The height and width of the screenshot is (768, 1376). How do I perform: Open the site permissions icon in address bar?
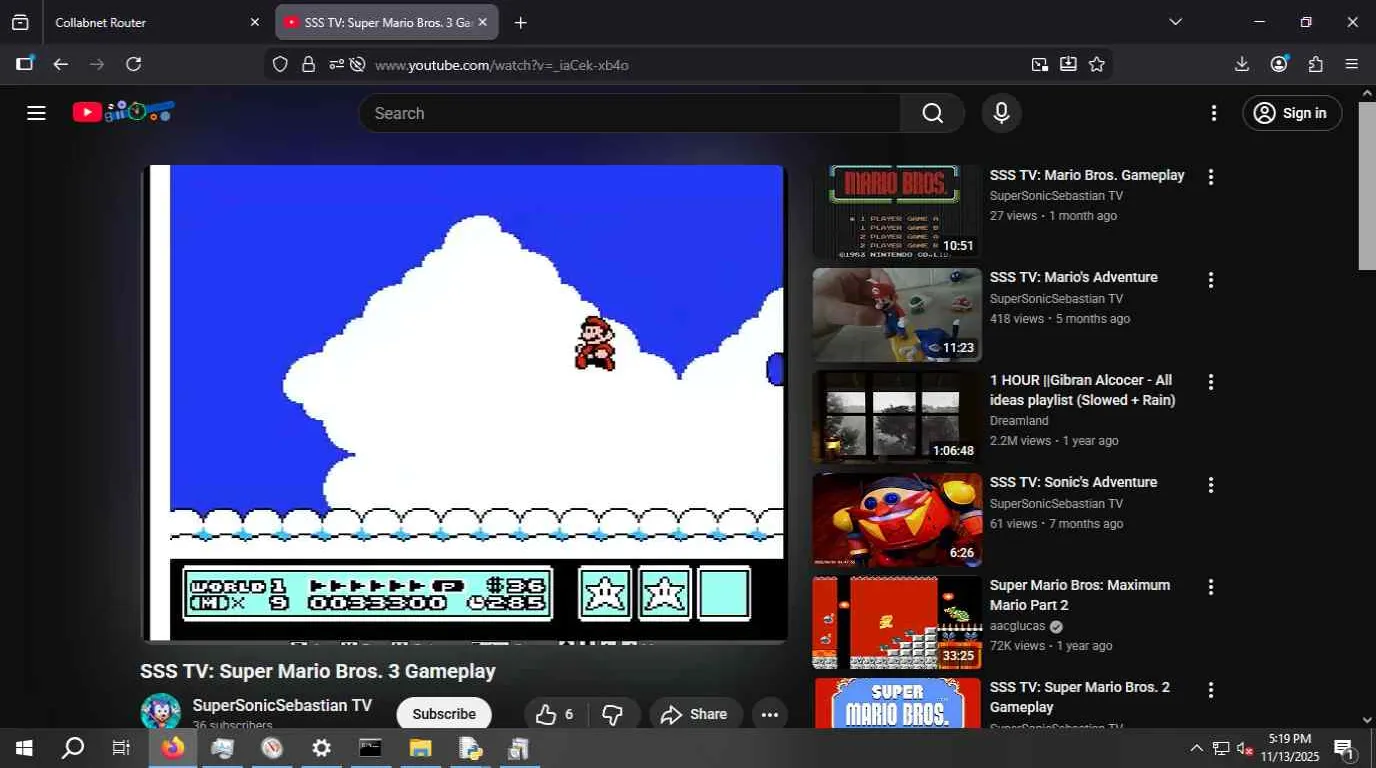click(x=336, y=65)
